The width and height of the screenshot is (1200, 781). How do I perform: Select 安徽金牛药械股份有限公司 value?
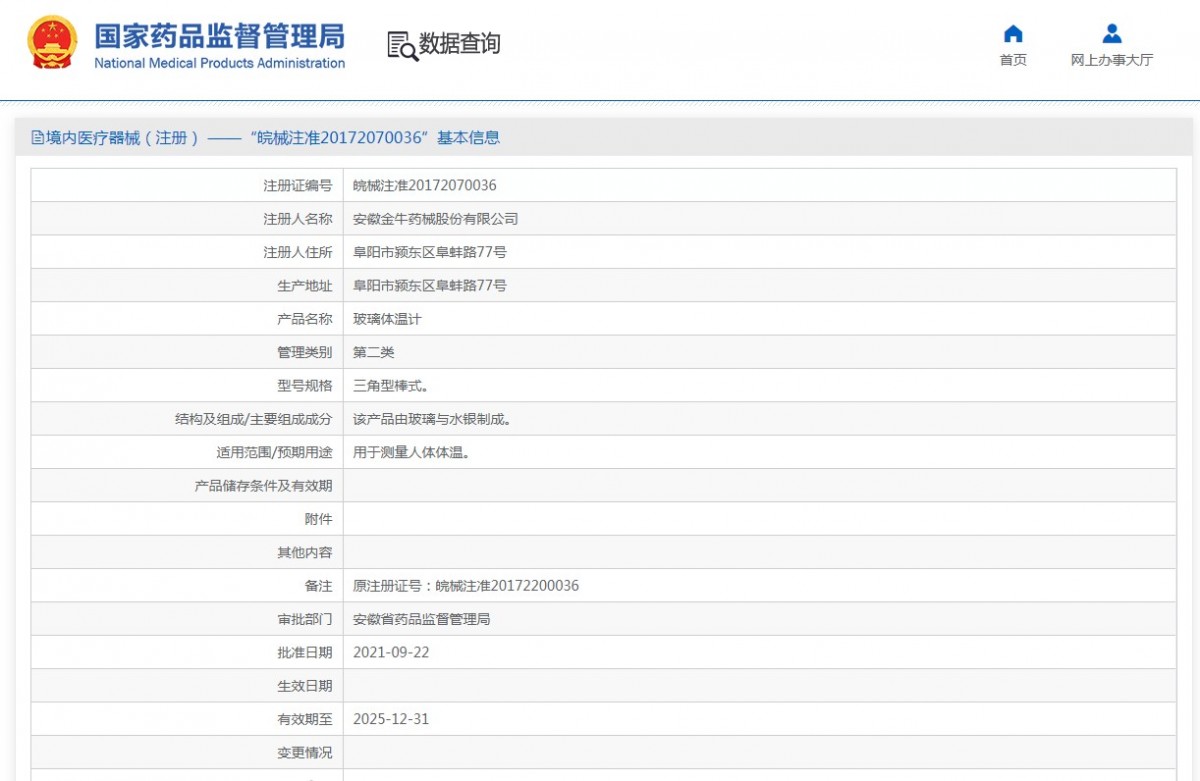click(x=436, y=219)
